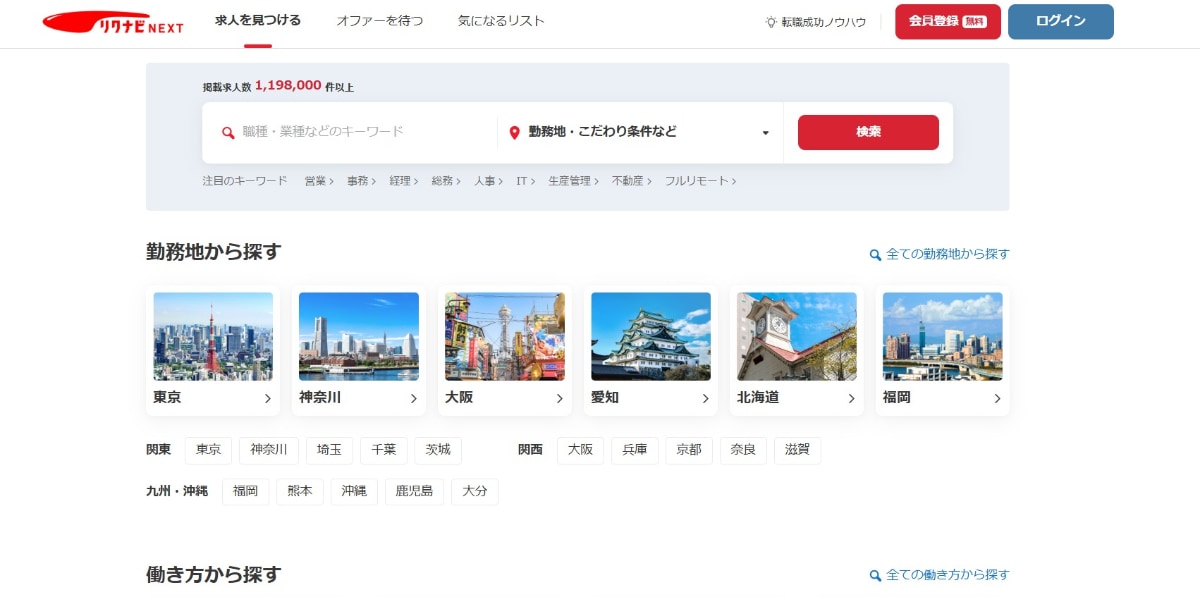Click the 会員登録 無料 registration button
Image resolution: width=1200 pixels, height=597 pixels.
click(x=947, y=20)
